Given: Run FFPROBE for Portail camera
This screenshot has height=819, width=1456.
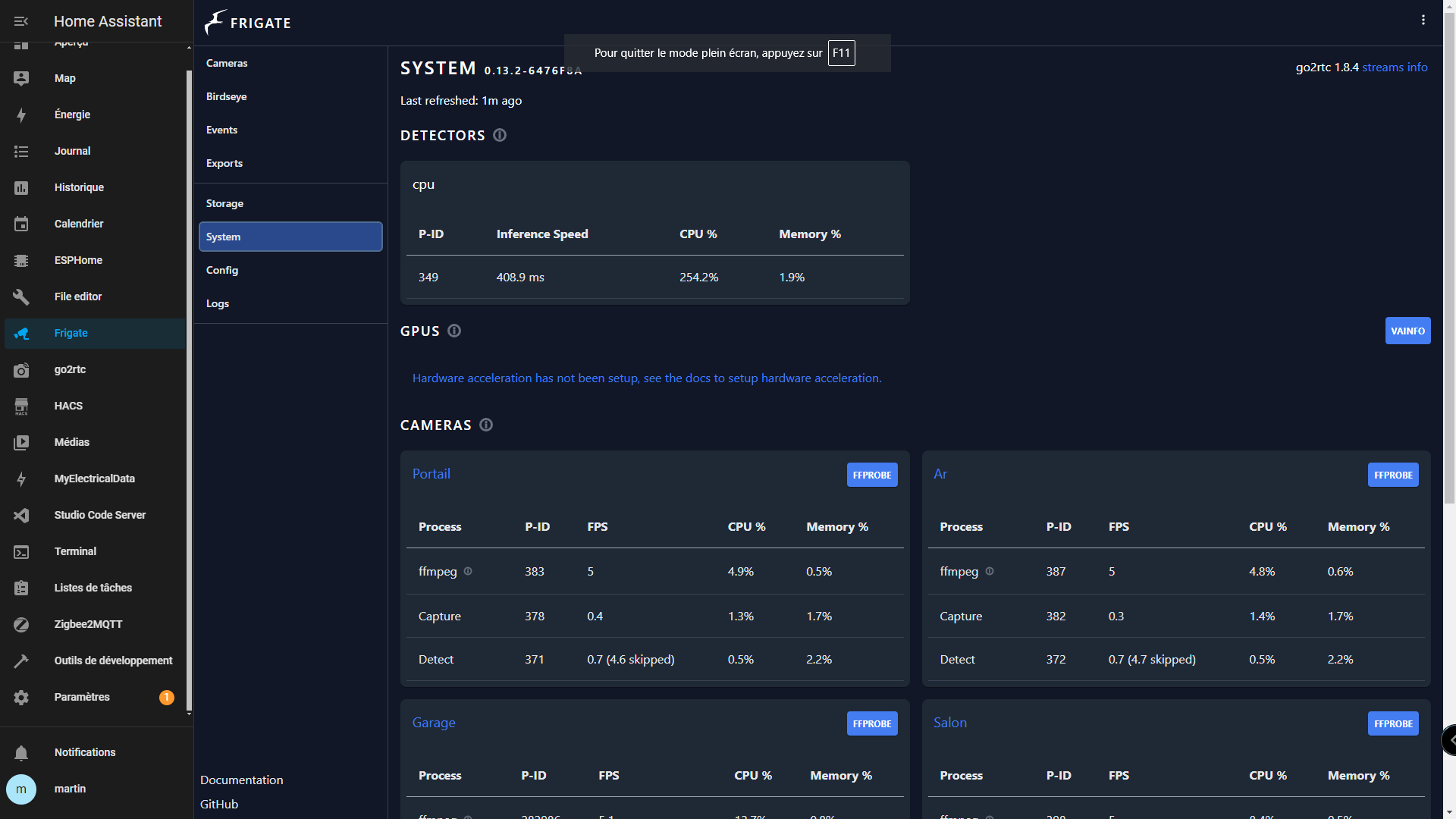Looking at the screenshot, I should point(871,475).
